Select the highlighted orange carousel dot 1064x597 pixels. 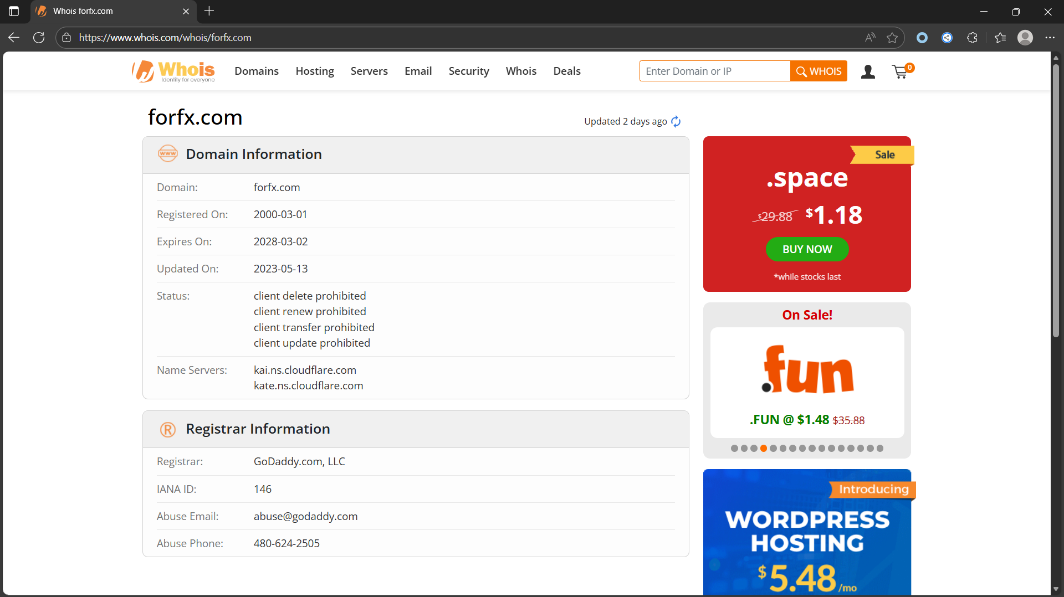pyautogui.click(x=764, y=448)
